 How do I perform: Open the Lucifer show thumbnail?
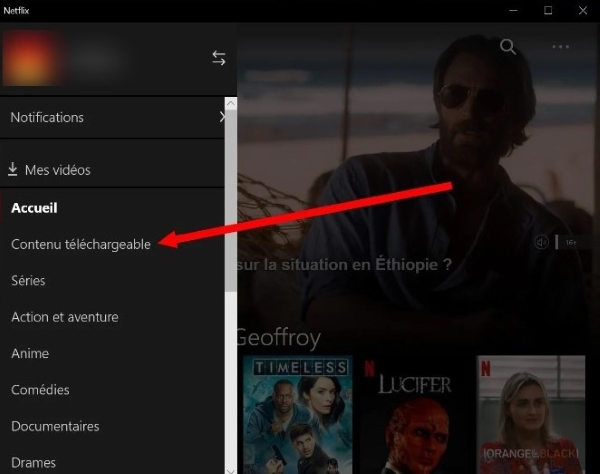tap(414, 414)
